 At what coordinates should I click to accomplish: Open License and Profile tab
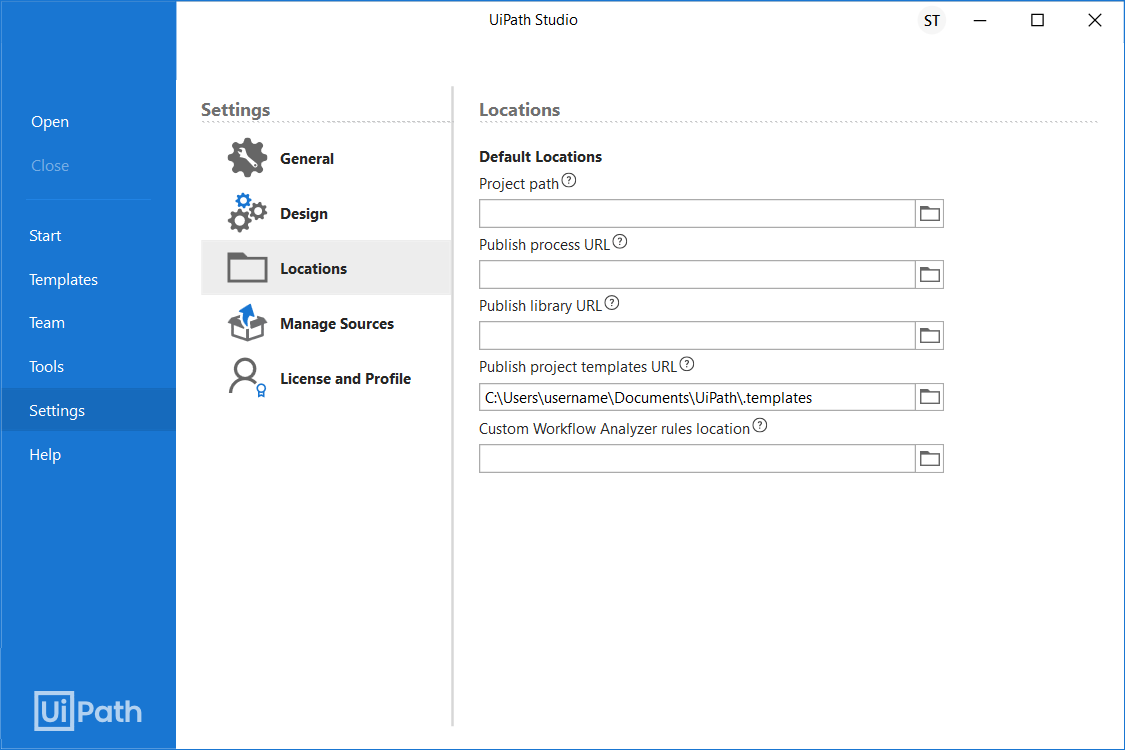(x=326, y=378)
